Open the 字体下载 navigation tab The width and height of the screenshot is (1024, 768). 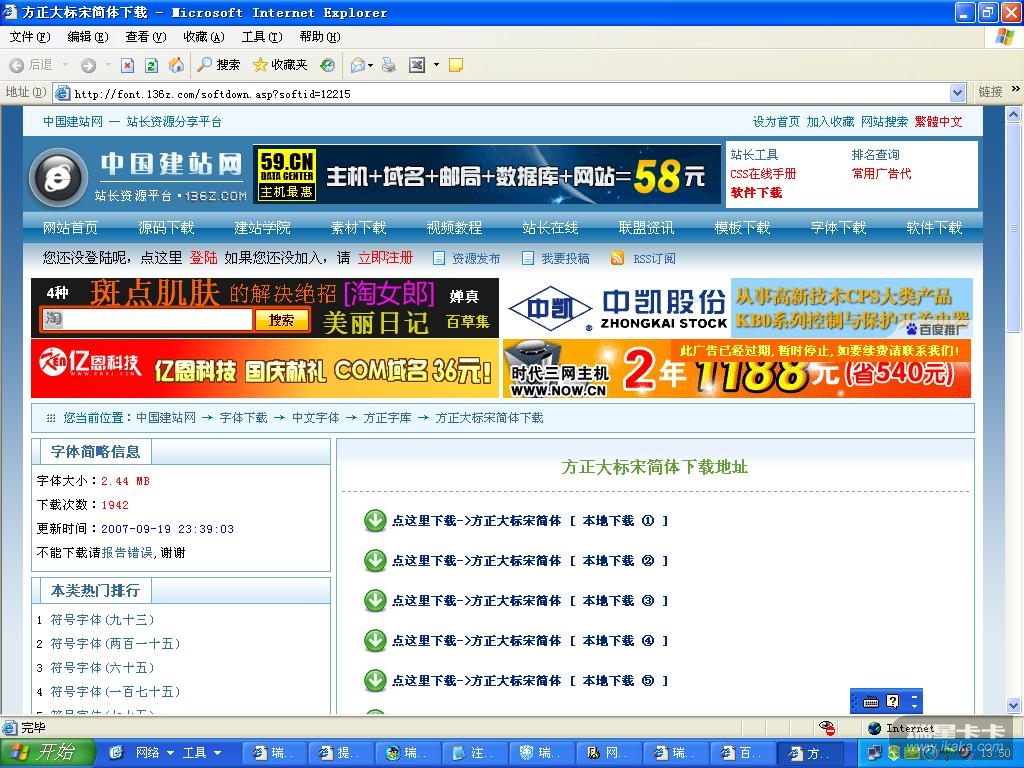pyautogui.click(x=838, y=227)
